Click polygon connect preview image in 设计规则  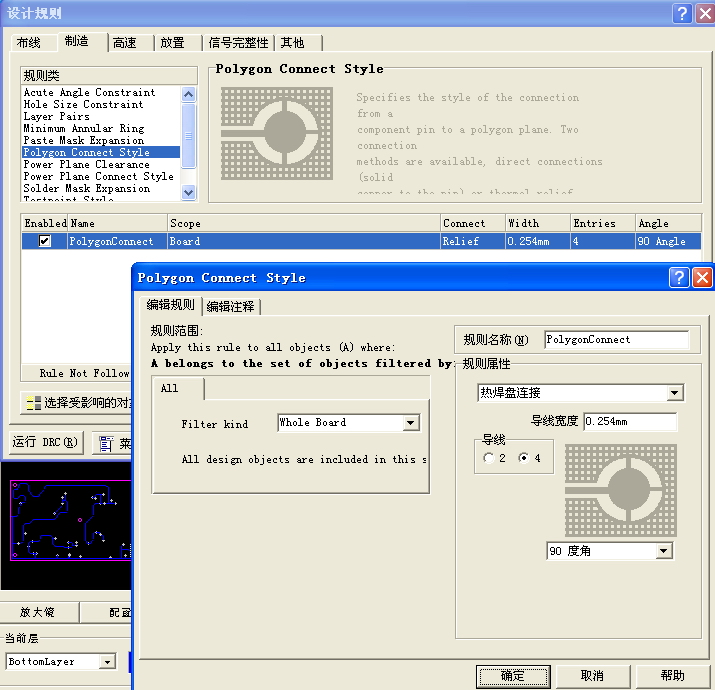(x=277, y=133)
